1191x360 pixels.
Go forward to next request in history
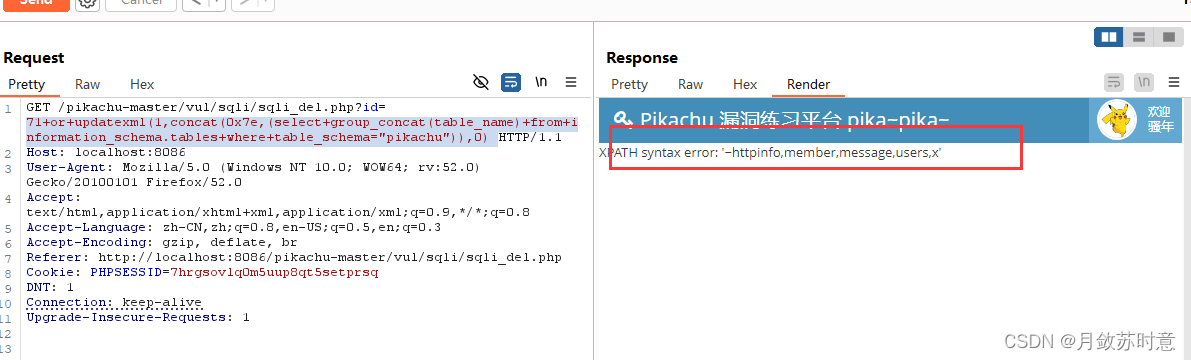(245, 3)
